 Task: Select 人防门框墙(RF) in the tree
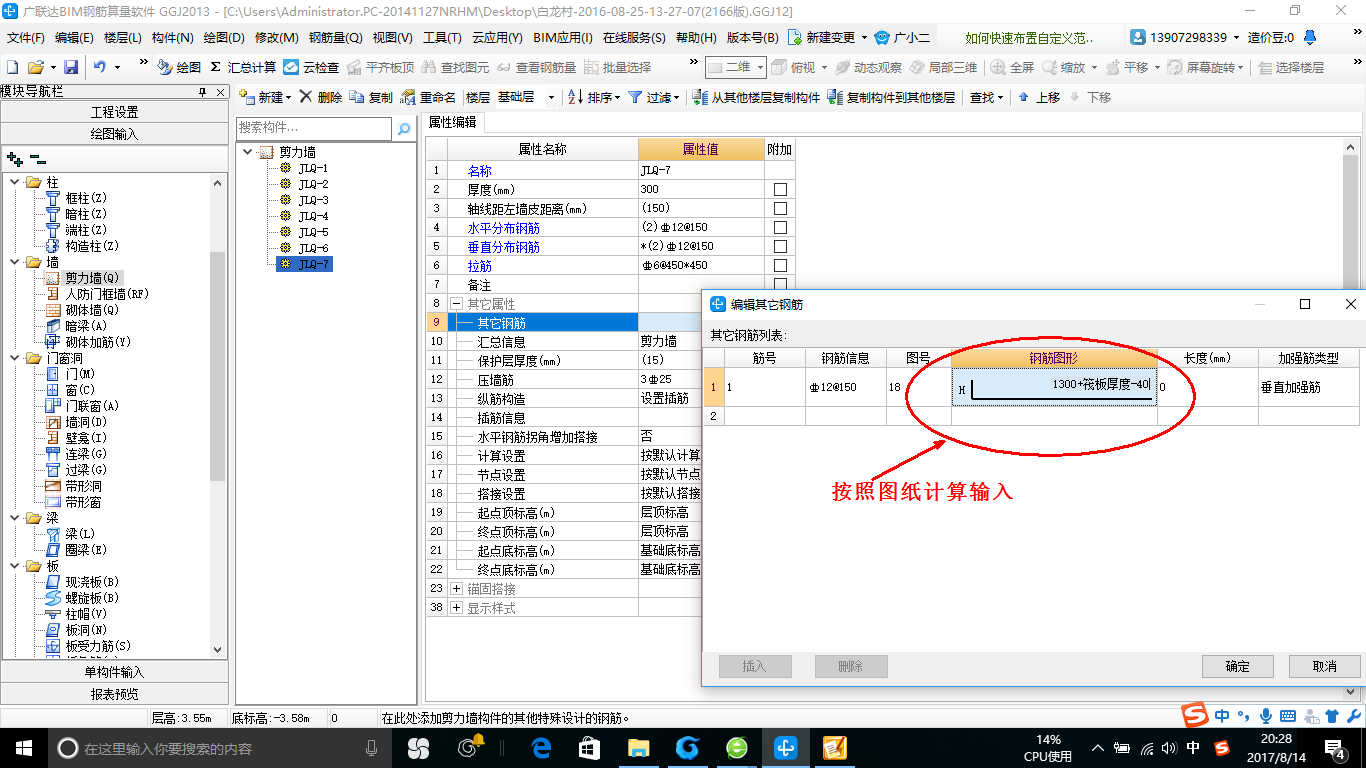point(107,294)
